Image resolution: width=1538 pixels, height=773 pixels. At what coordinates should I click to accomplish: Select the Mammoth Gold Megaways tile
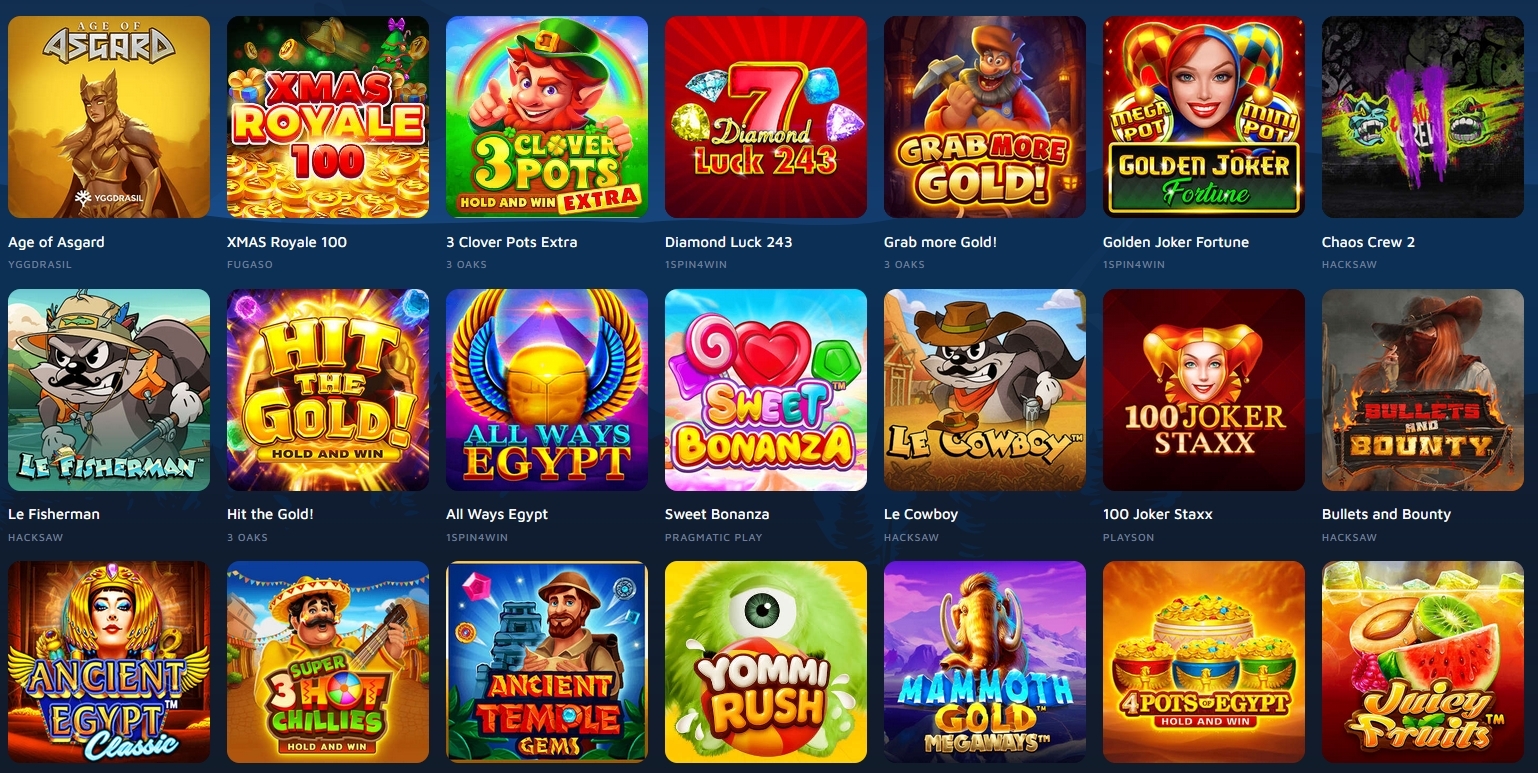click(x=985, y=662)
